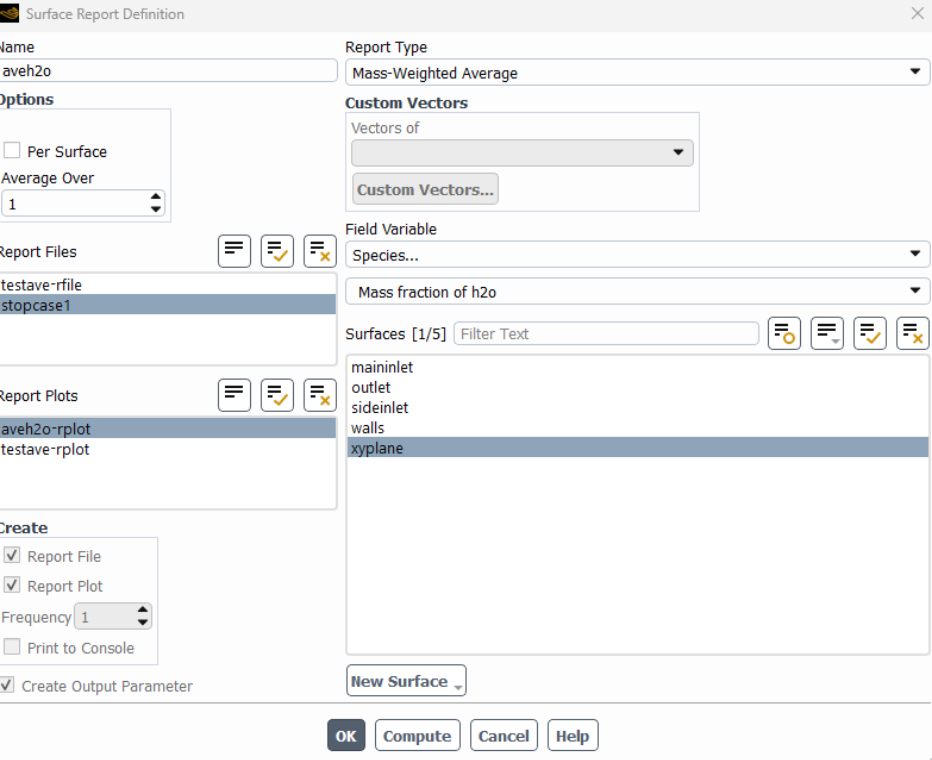
Task: Deselect all surfaces with X icon
Action: point(913,334)
